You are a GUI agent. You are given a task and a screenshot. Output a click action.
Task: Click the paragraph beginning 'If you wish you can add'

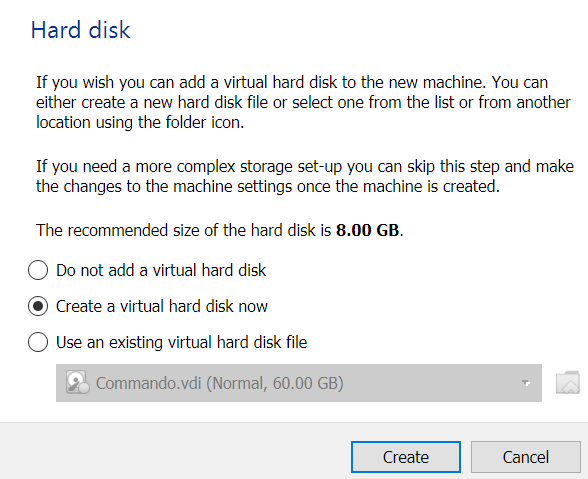tap(303, 102)
